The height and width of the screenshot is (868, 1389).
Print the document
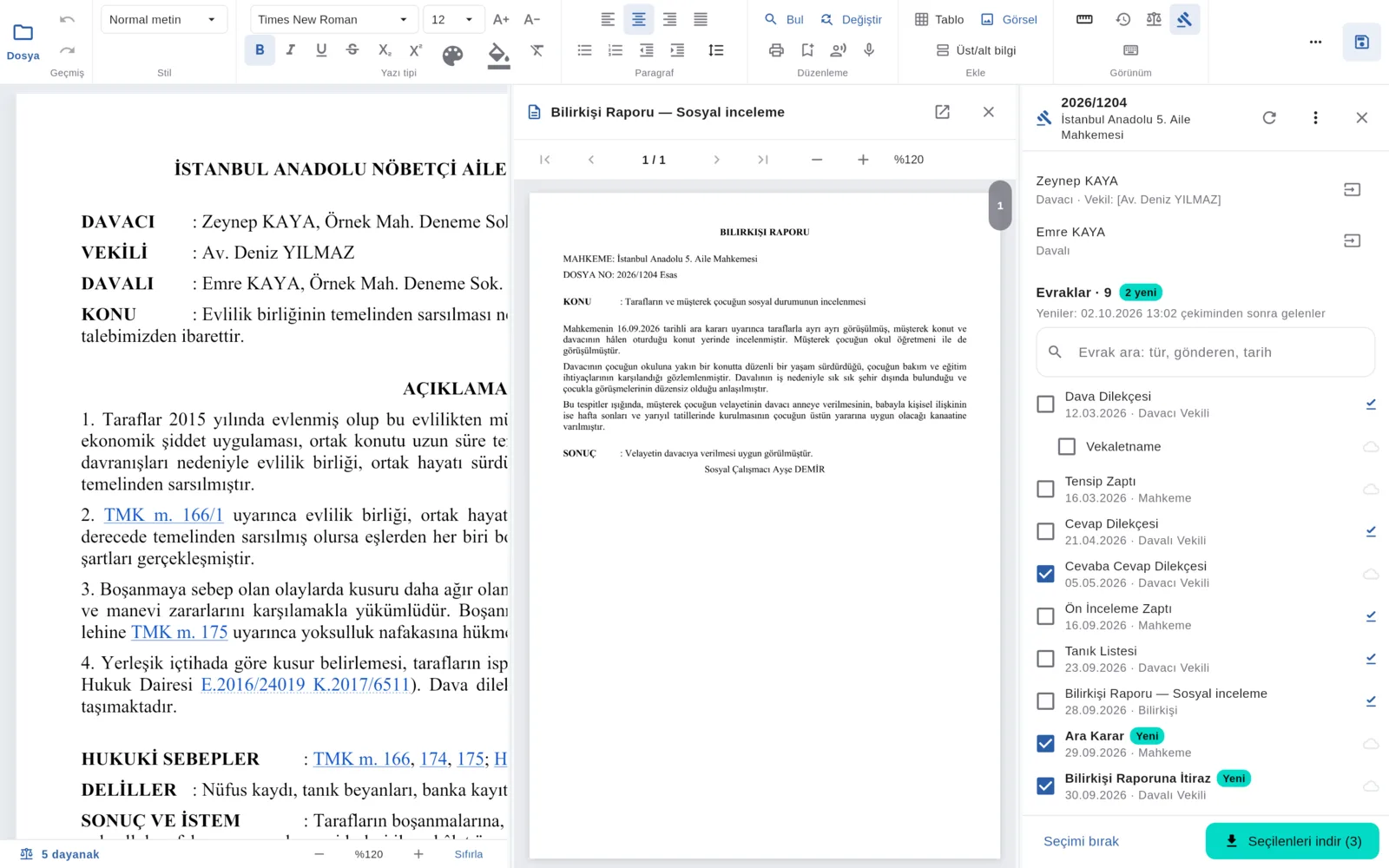tap(776, 50)
